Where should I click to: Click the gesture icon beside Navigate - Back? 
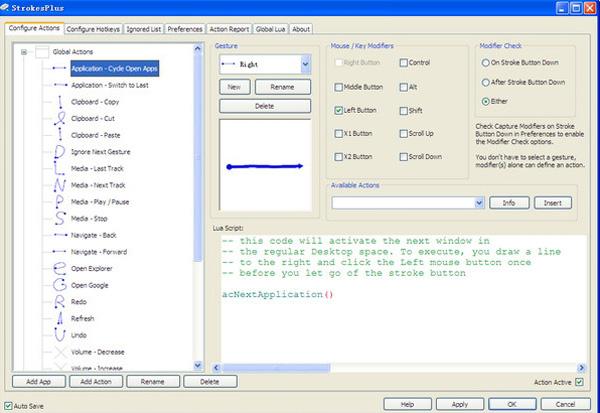[60, 235]
